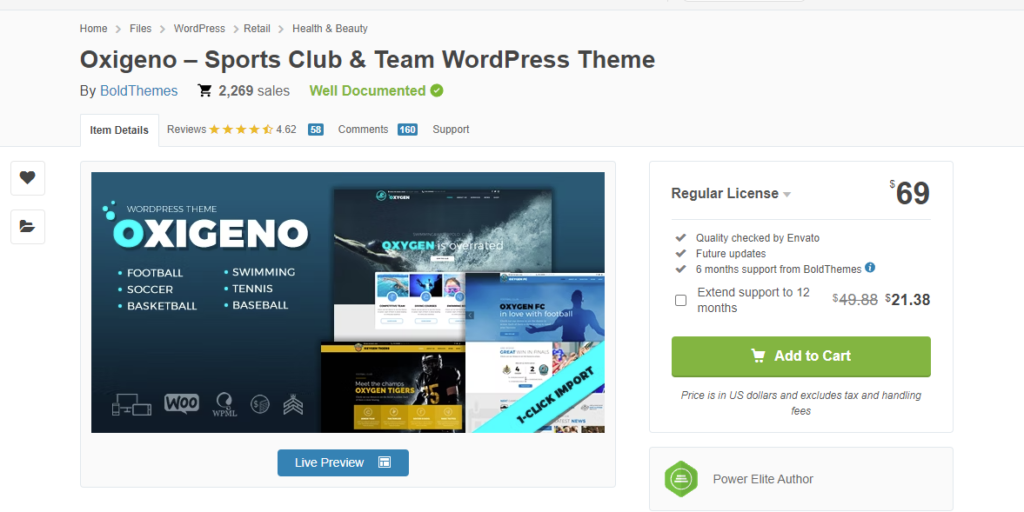Click the 160 comments count badge
The width and height of the screenshot is (1024, 512).
(407, 130)
